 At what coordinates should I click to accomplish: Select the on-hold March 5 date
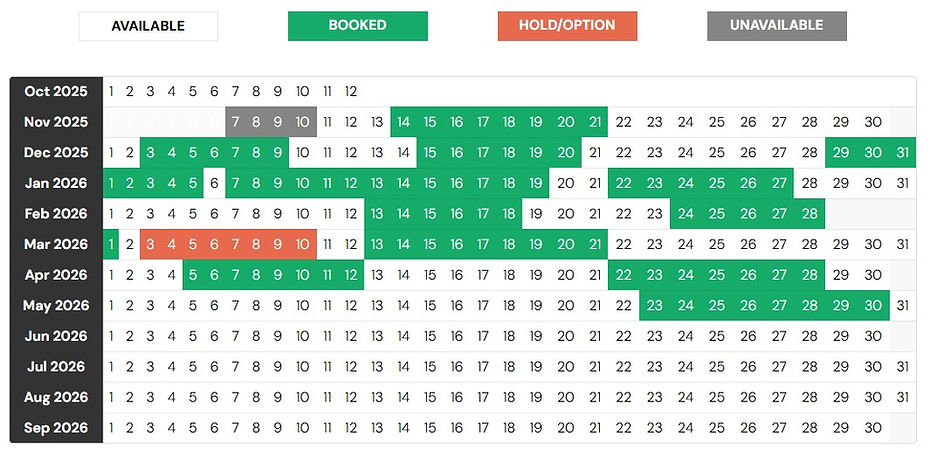tap(193, 245)
